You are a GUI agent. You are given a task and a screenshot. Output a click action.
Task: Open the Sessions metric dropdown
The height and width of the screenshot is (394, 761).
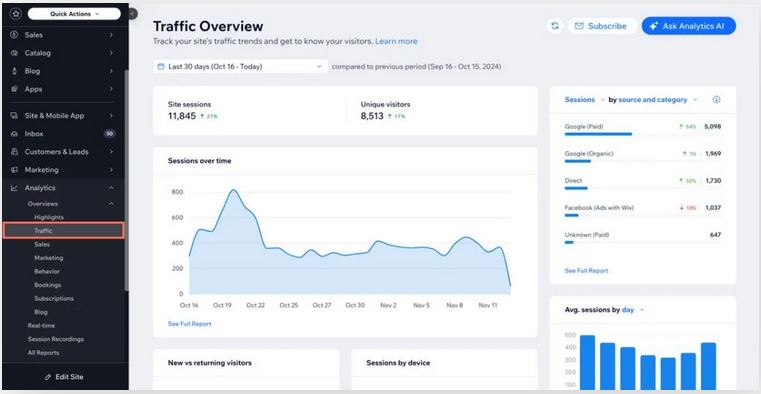pyautogui.click(x=584, y=99)
